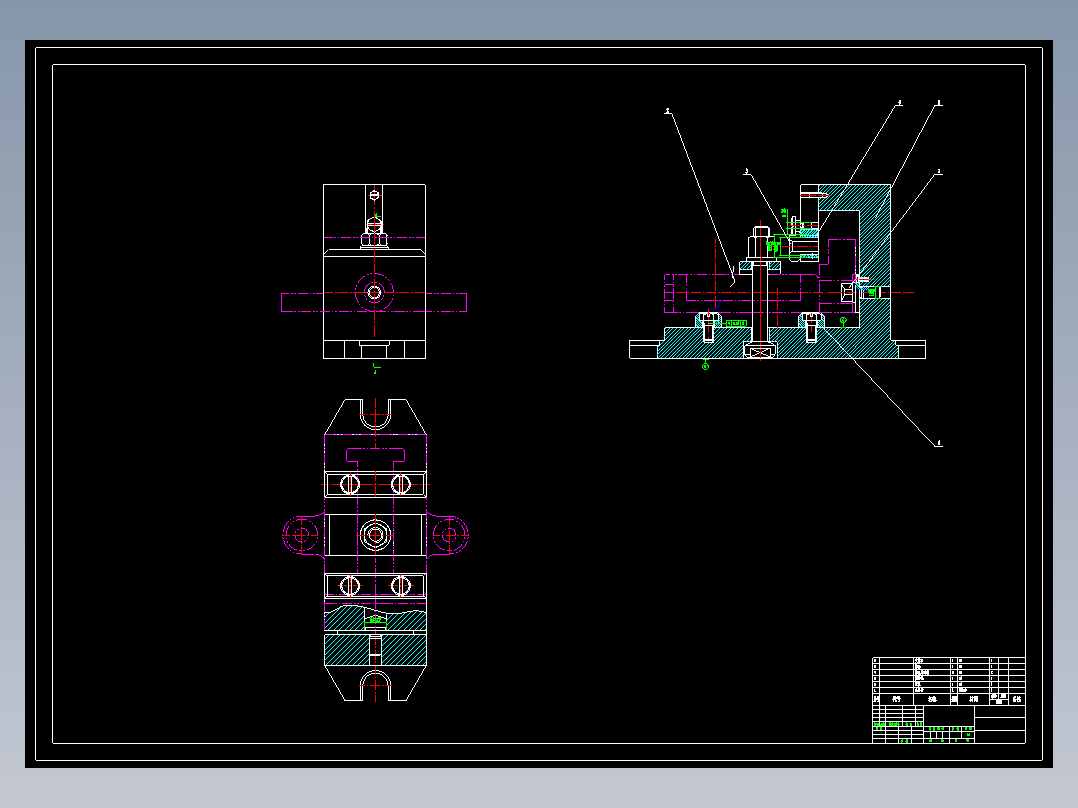The width and height of the screenshot is (1078, 808).
Task: Click the upper U-slot of the top view
Action: pos(375,414)
